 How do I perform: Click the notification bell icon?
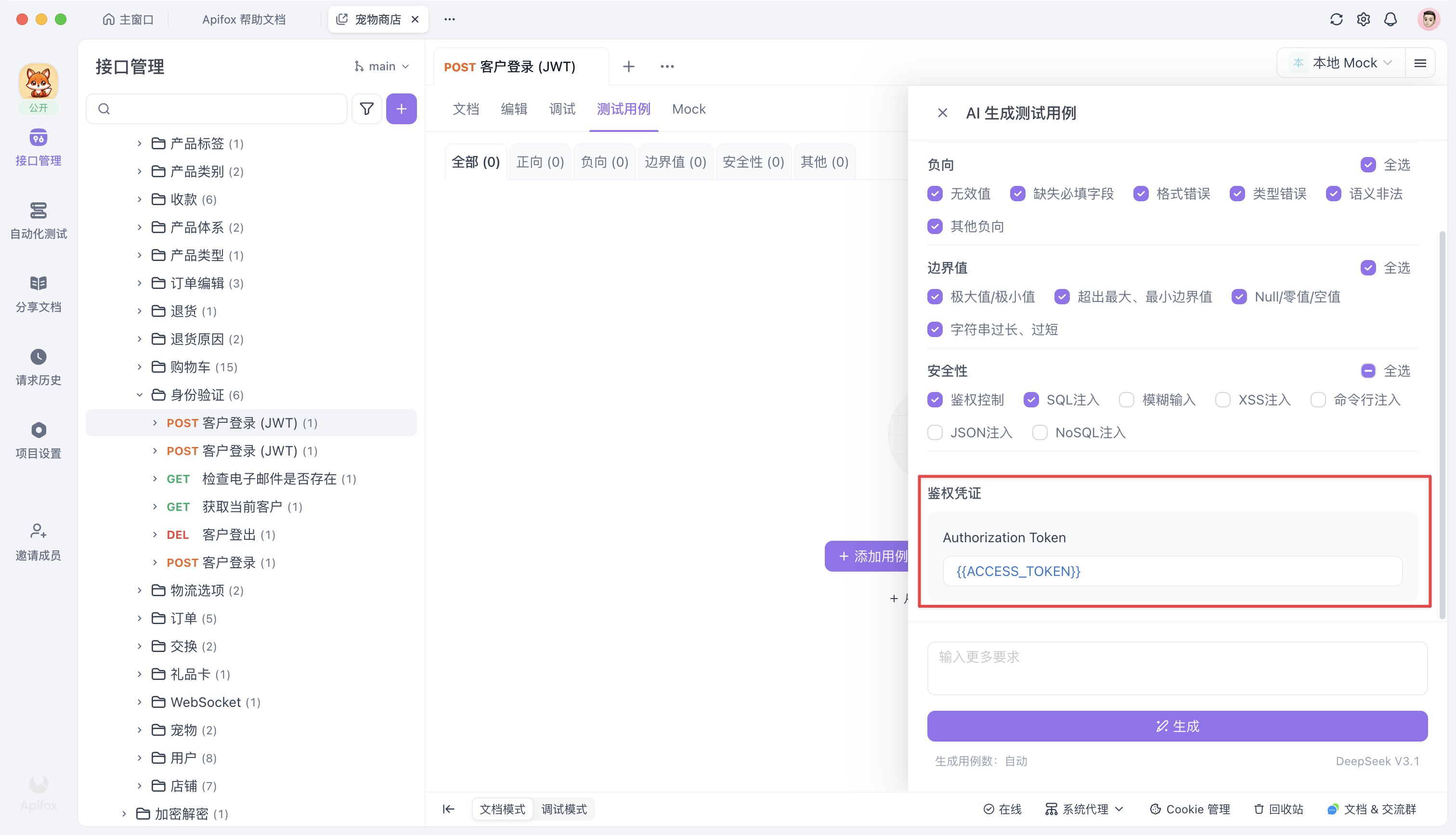tap(1391, 19)
